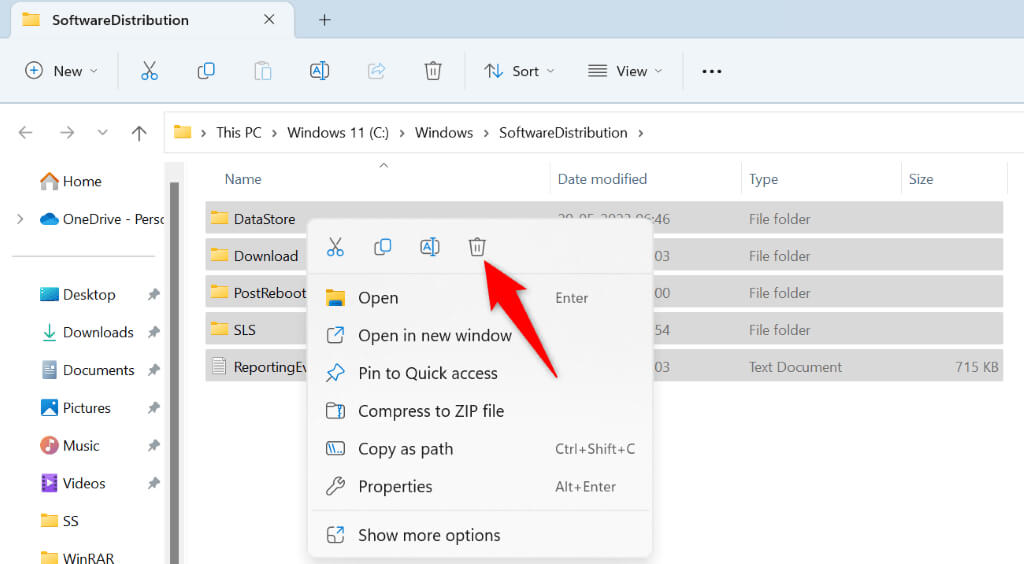Viewport: 1024px width, 564px height.
Task: Go up one folder level
Action: 139,133
